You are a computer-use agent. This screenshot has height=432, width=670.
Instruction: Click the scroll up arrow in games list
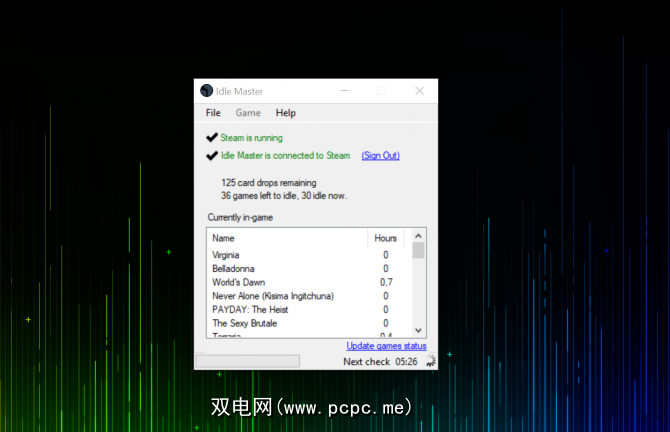coord(418,236)
